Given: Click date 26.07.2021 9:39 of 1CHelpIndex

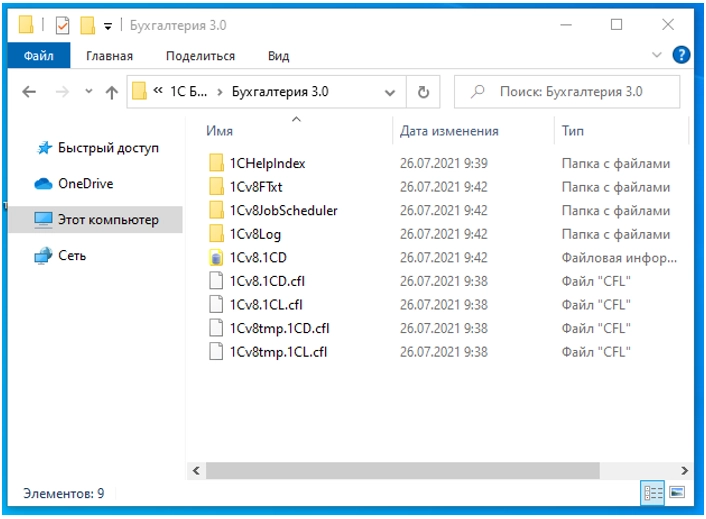Looking at the screenshot, I should click(444, 163).
